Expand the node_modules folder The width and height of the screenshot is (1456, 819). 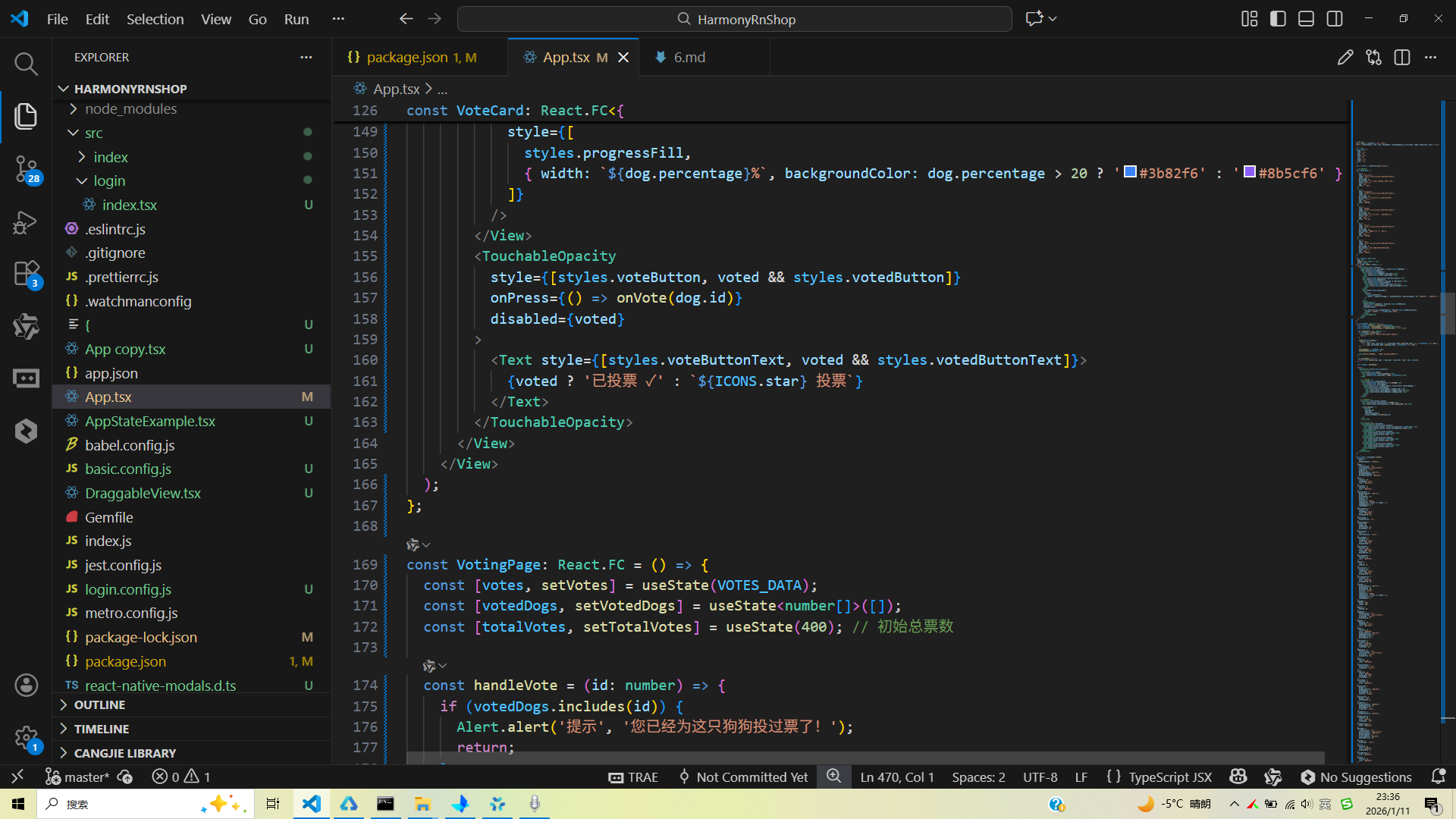[130, 109]
